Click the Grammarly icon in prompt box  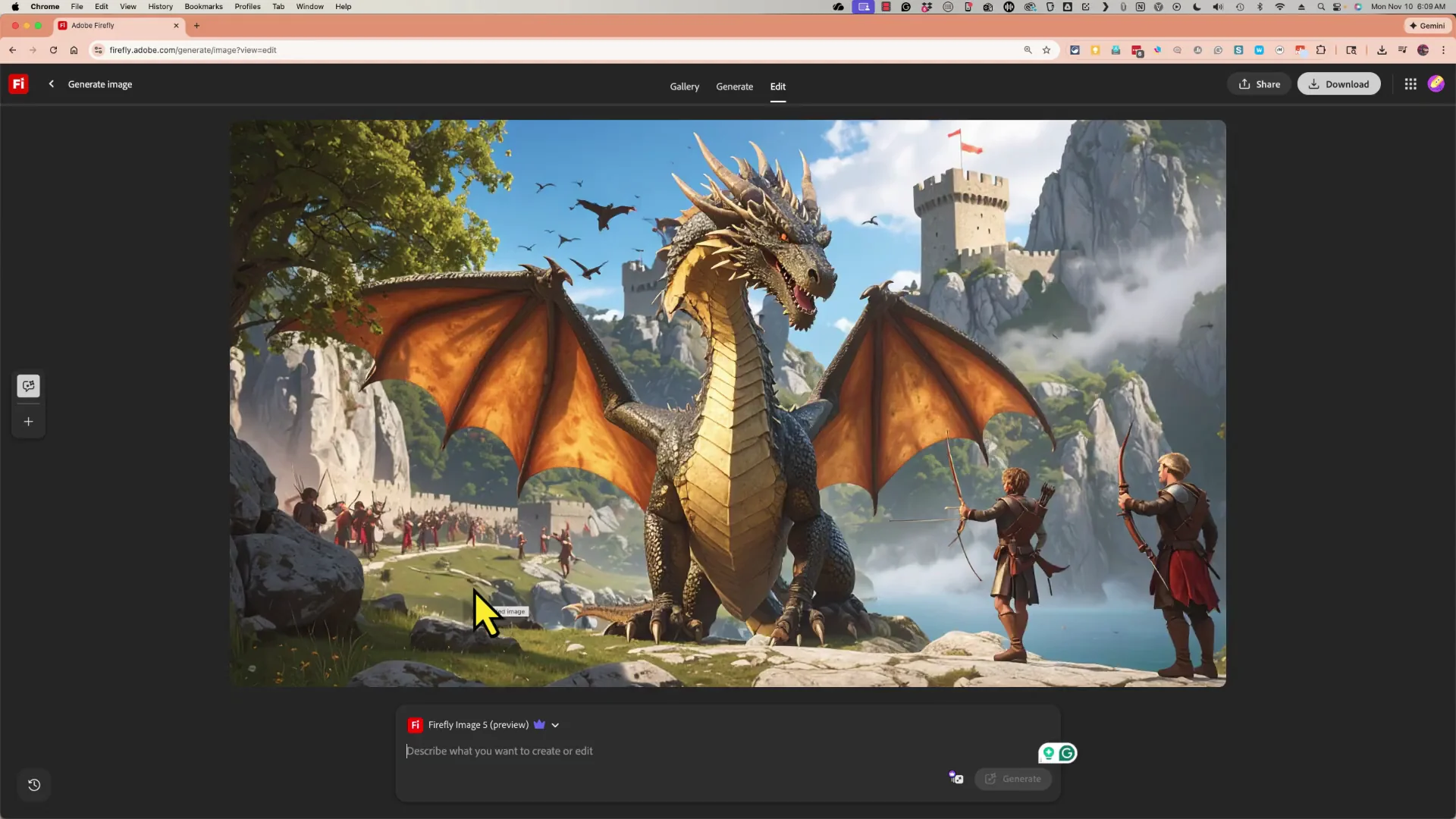[1067, 753]
